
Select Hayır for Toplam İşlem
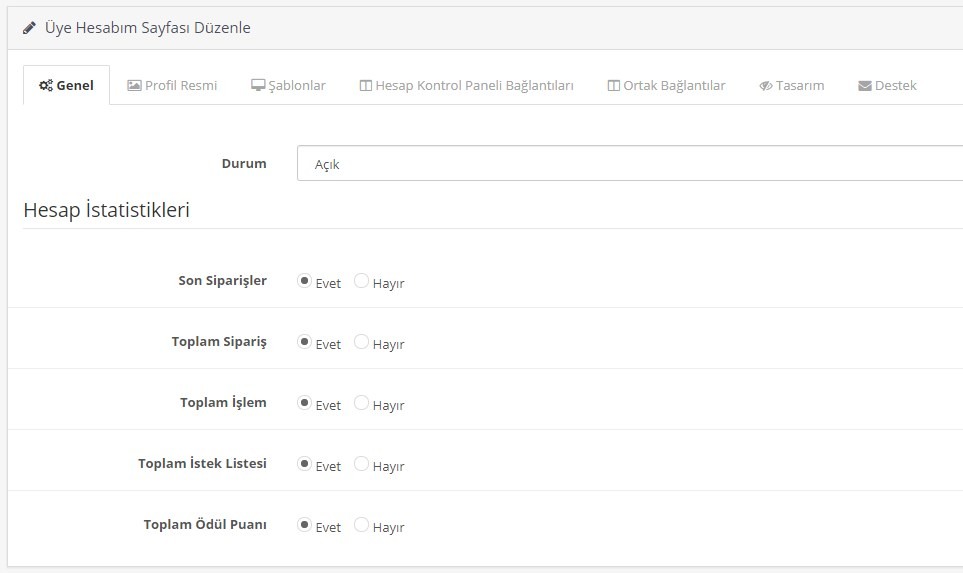[361, 402]
